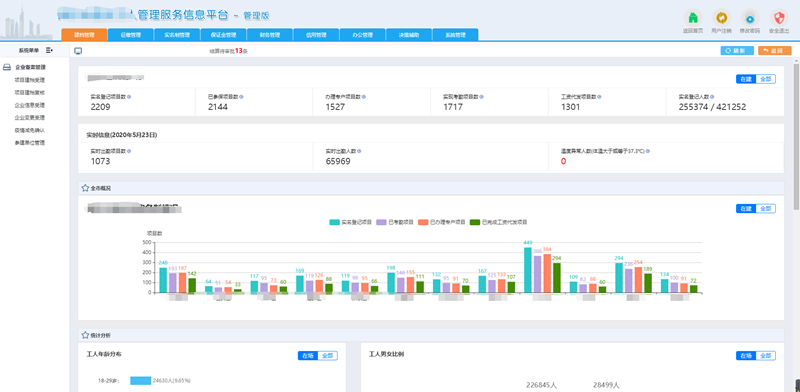Switch to the 信用管理 tab
Screen dimensions: 800x392
point(316,35)
